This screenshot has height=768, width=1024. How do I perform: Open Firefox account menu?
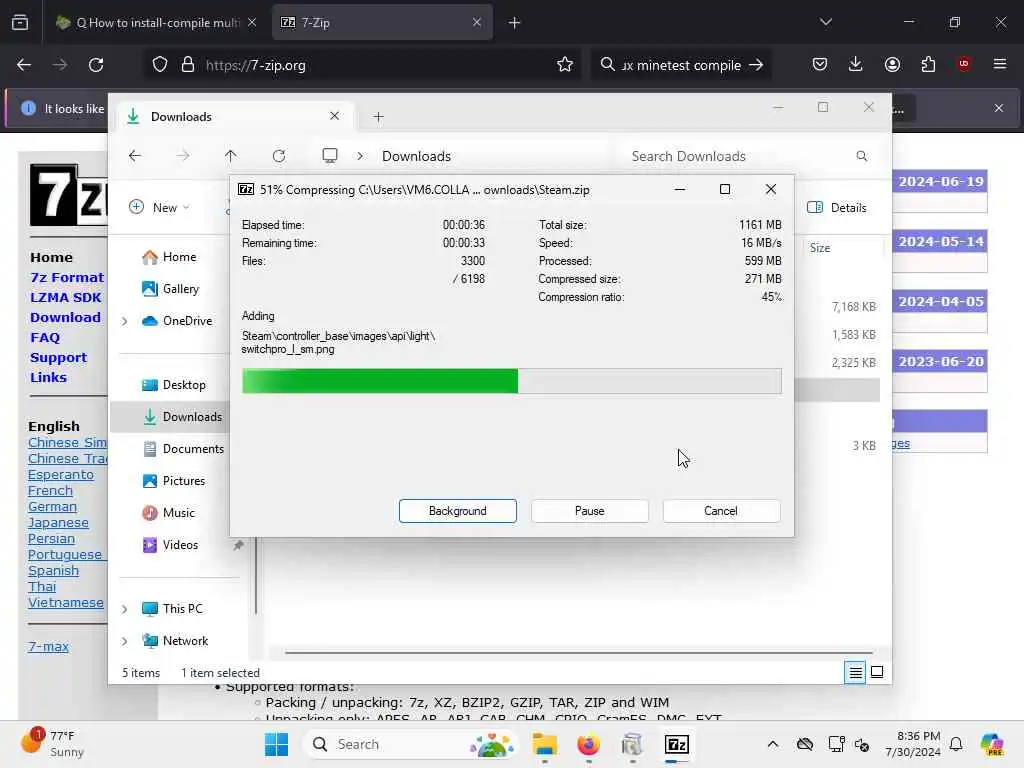[x=892, y=64]
